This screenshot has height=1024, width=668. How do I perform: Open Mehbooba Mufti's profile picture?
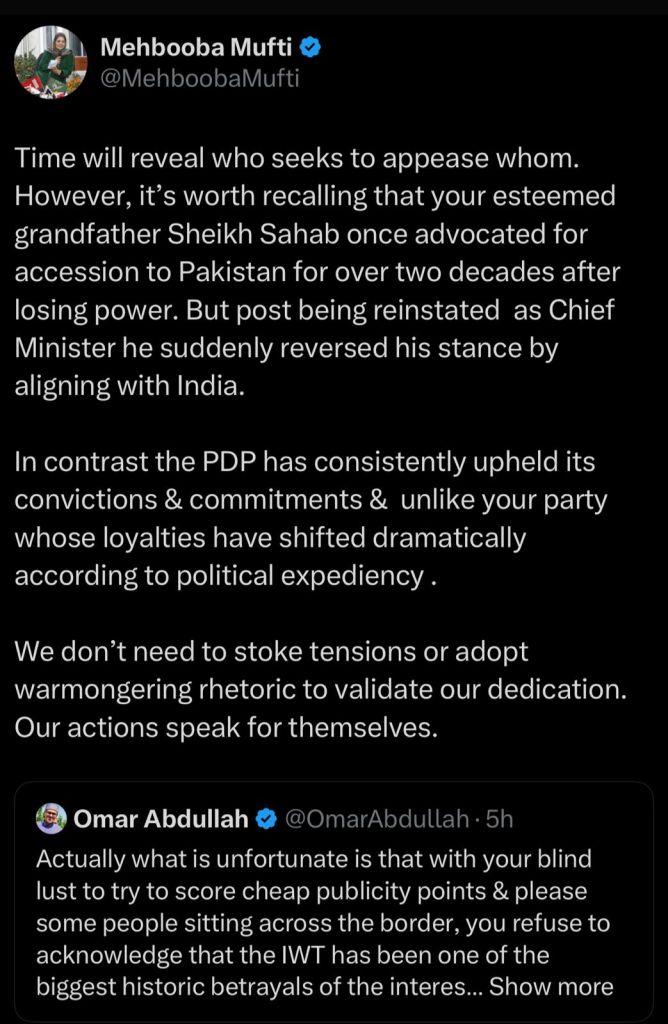(x=51, y=62)
